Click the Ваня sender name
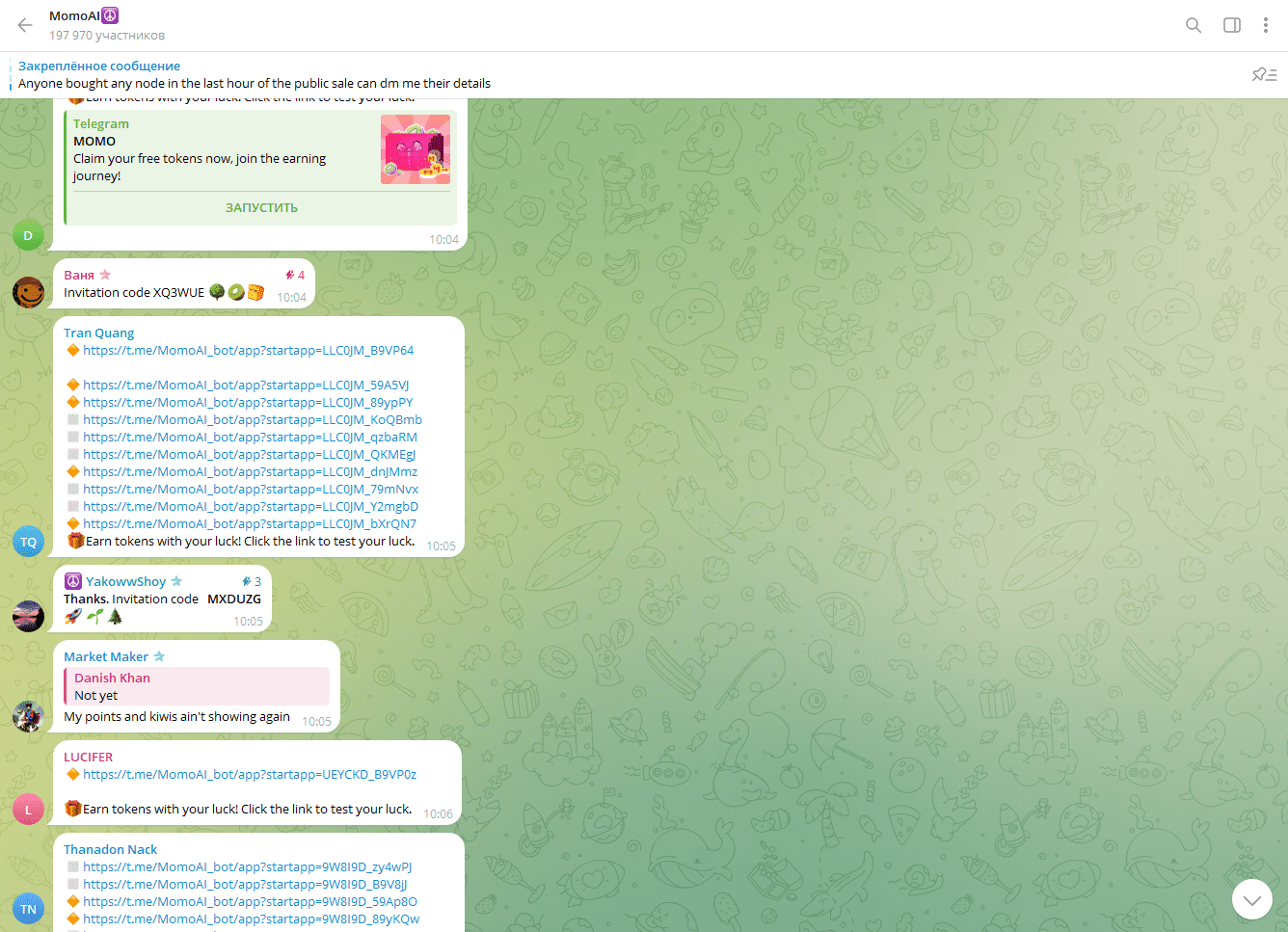This screenshot has height=932, width=1288. click(79, 275)
